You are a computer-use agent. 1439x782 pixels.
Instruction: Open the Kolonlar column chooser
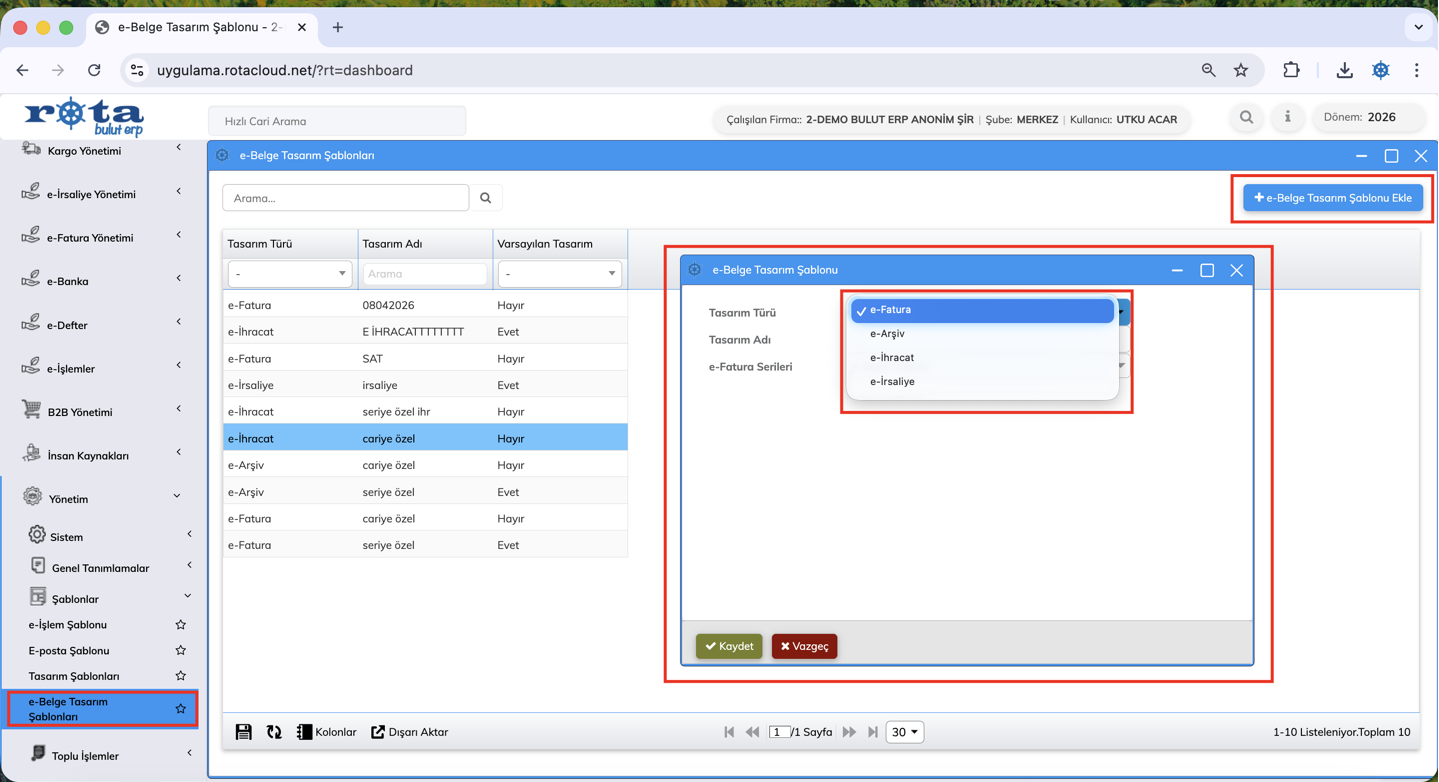click(326, 732)
